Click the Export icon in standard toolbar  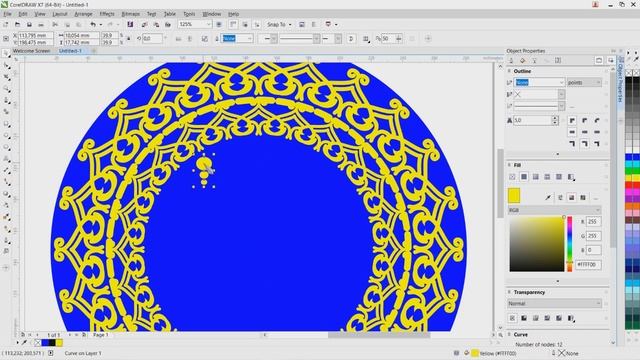click(156, 24)
